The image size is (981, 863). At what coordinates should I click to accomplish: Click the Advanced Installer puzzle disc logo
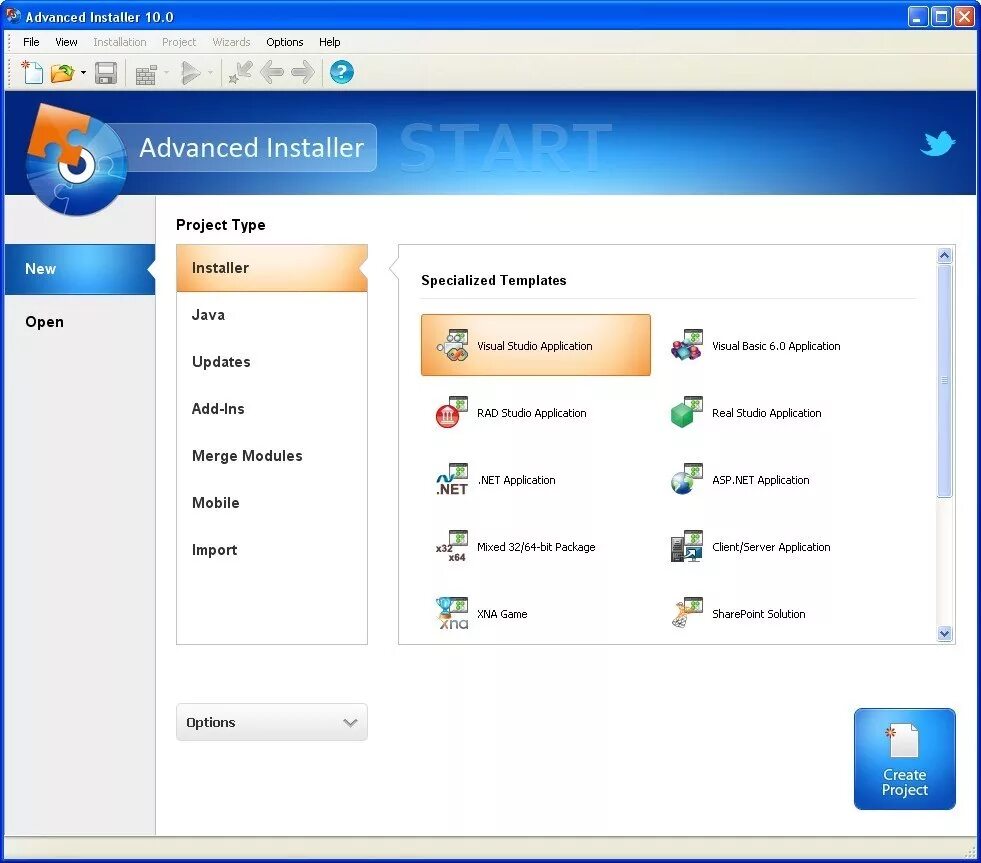(x=75, y=160)
